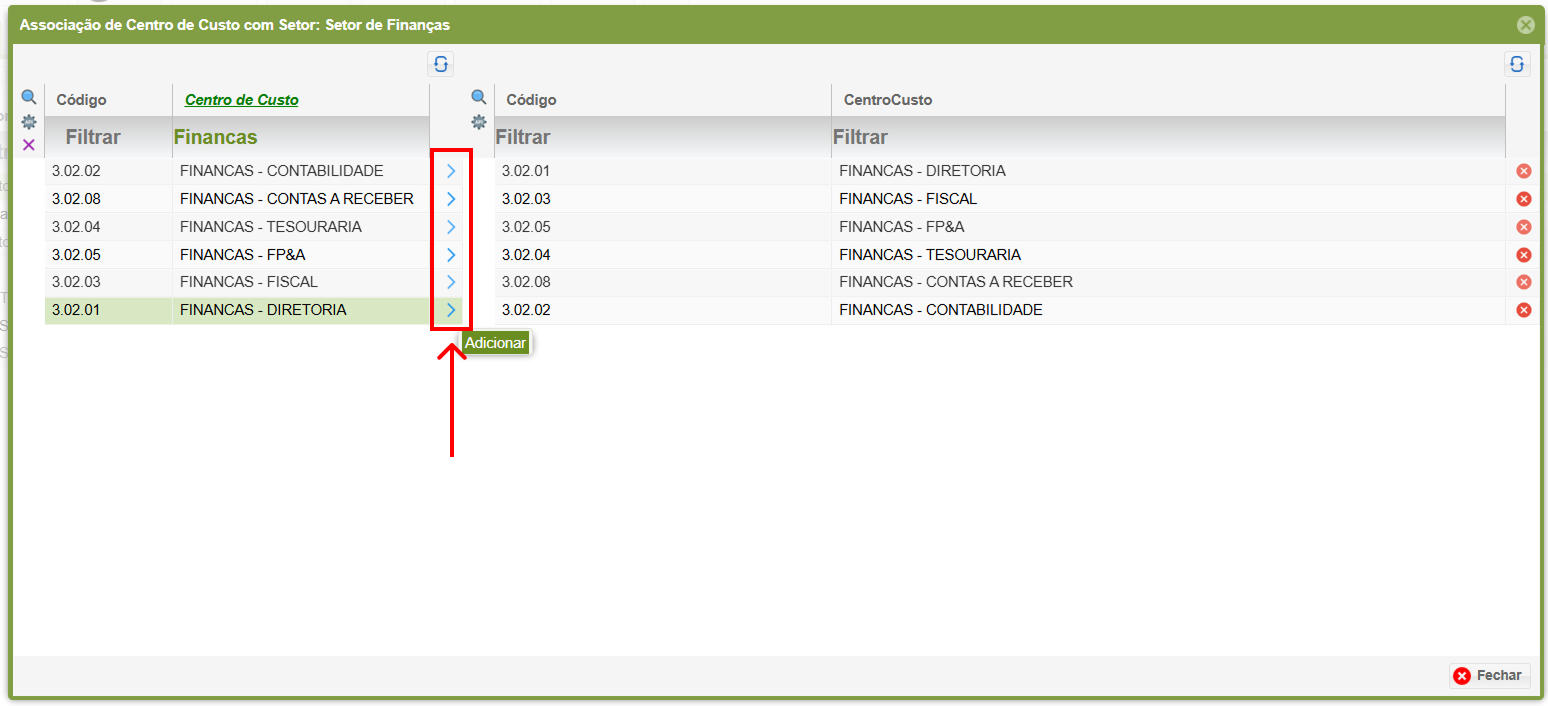This screenshot has width=1548, height=706.
Task: Select the FINANCAS - CONTAS A RECEBER left row
Action: (x=296, y=199)
